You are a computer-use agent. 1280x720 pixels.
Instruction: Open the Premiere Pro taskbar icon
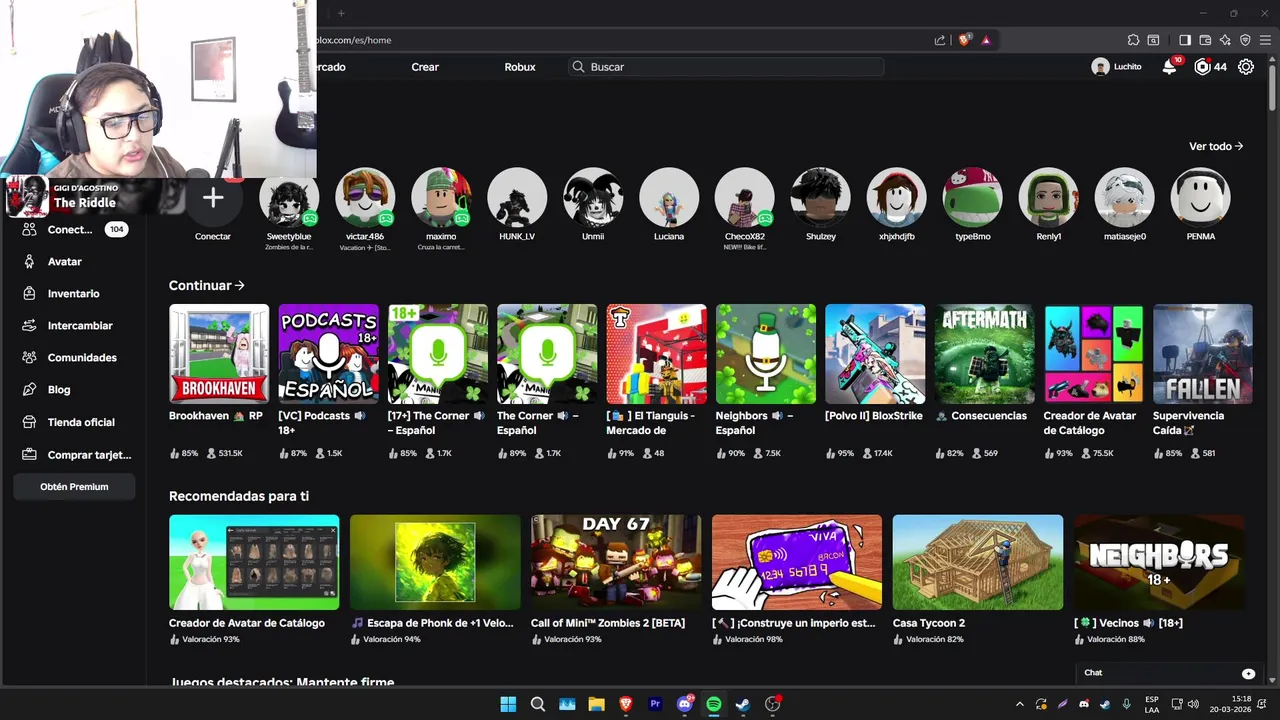[656, 704]
